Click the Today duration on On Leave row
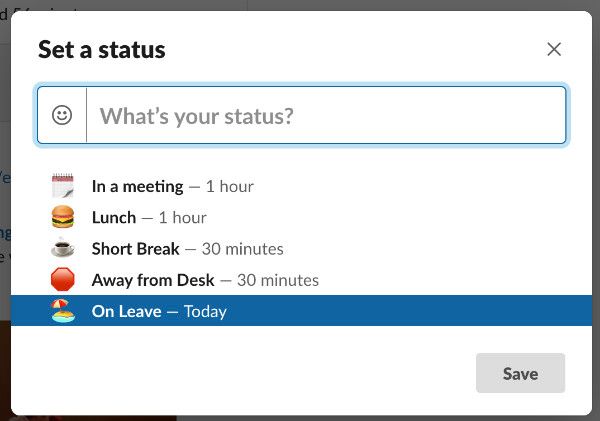The image size is (600, 421). 205,312
